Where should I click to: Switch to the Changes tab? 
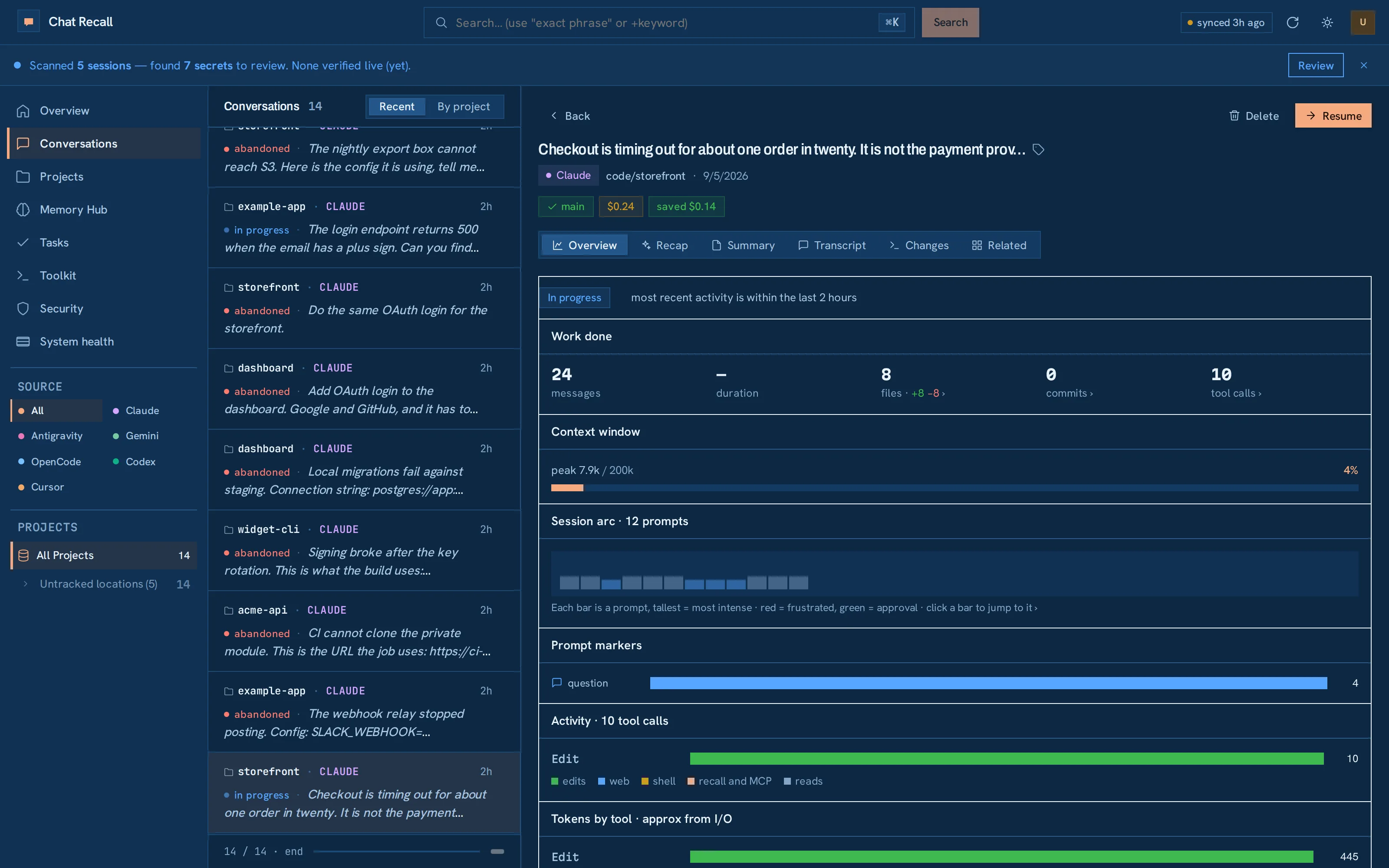point(919,245)
